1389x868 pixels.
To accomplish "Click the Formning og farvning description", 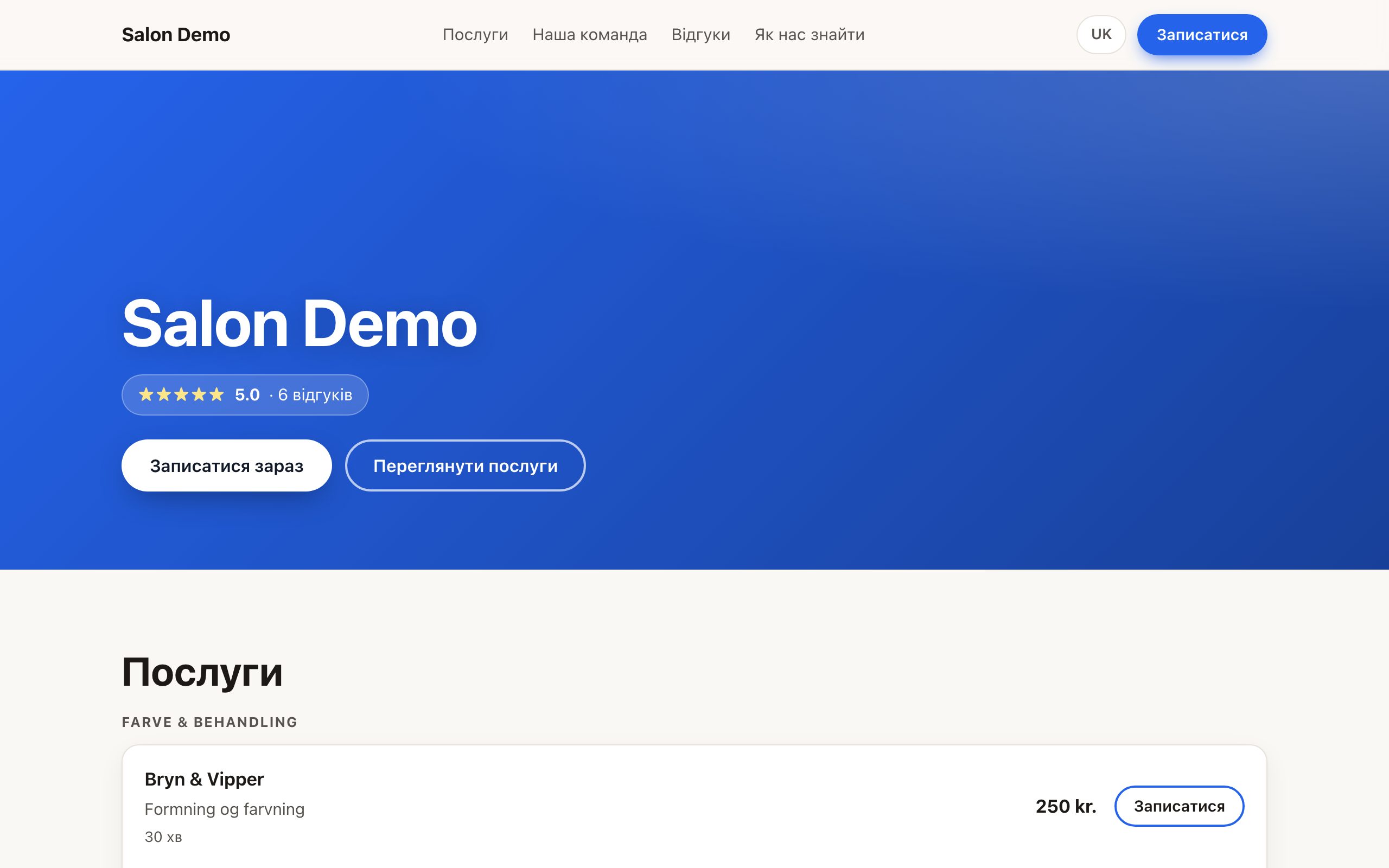I will (225, 809).
